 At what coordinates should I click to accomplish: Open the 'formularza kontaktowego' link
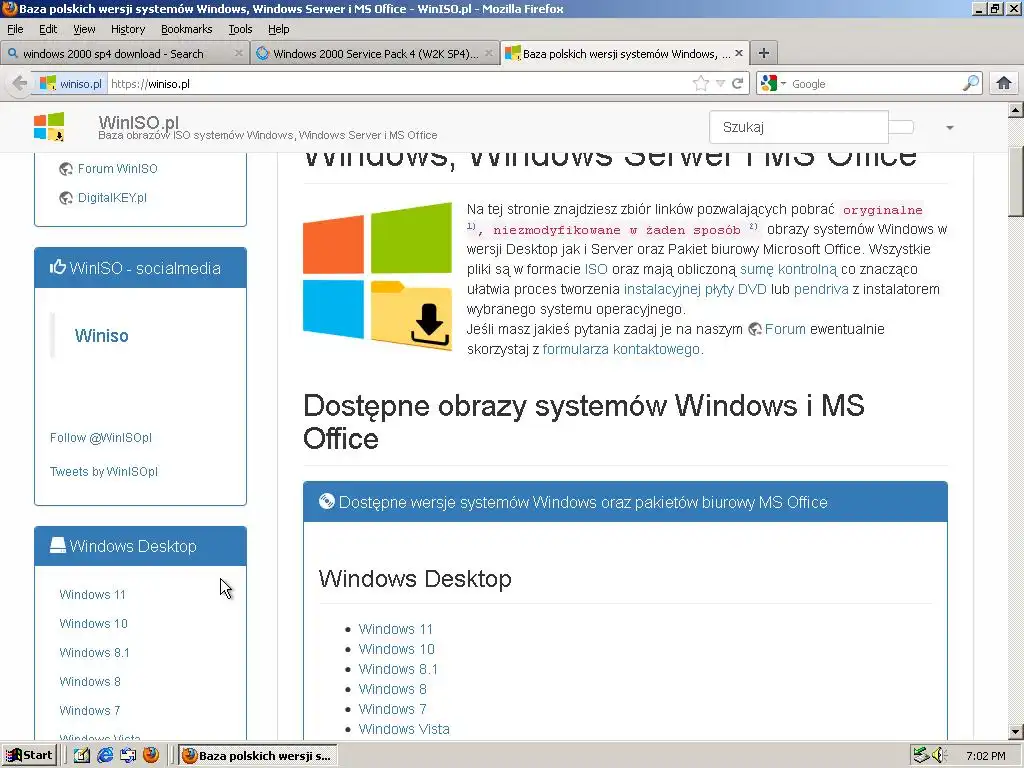coord(621,349)
